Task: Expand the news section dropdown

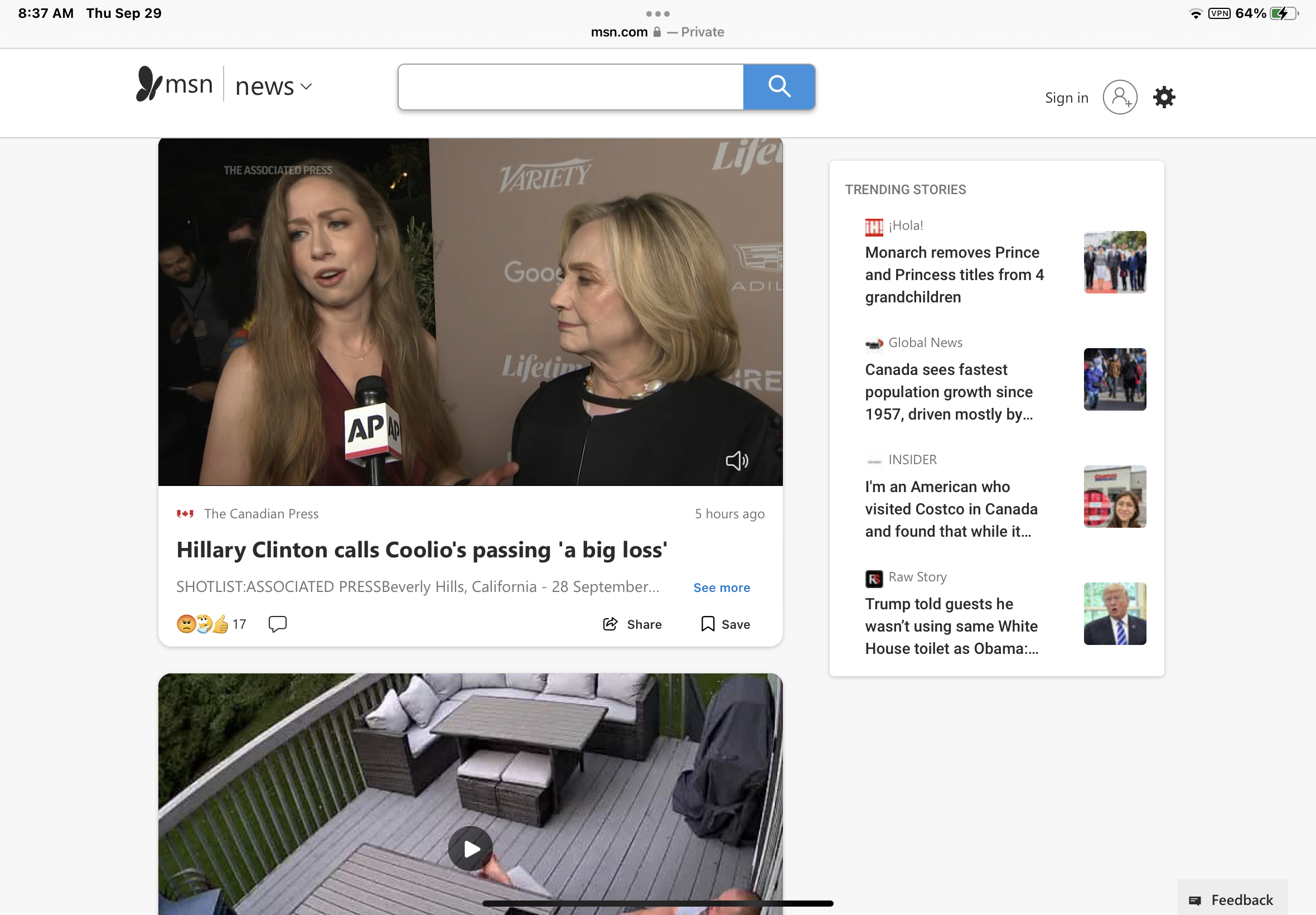Action: 273,86
